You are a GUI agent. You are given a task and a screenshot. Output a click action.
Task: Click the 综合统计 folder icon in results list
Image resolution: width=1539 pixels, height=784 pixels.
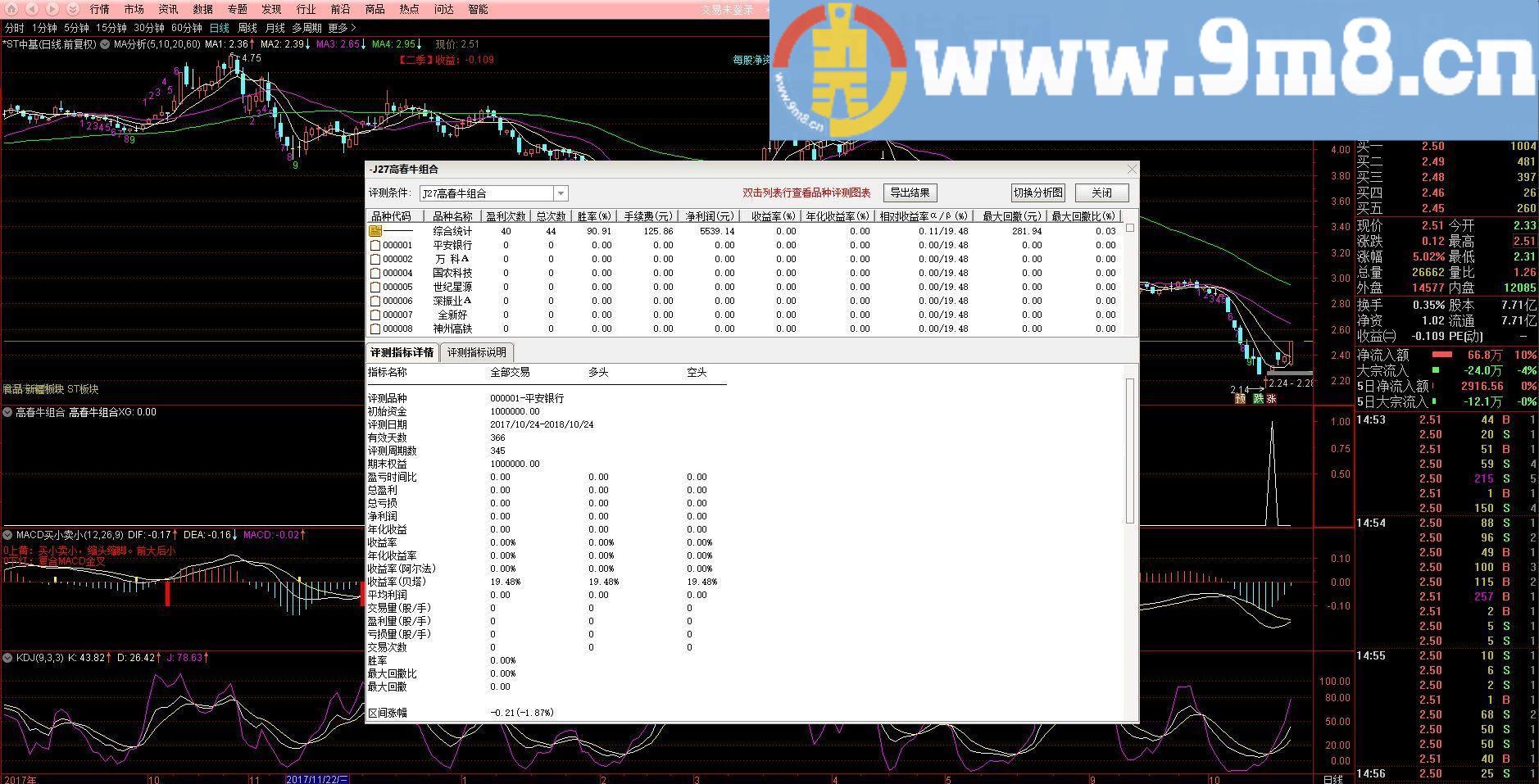[x=375, y=231]
